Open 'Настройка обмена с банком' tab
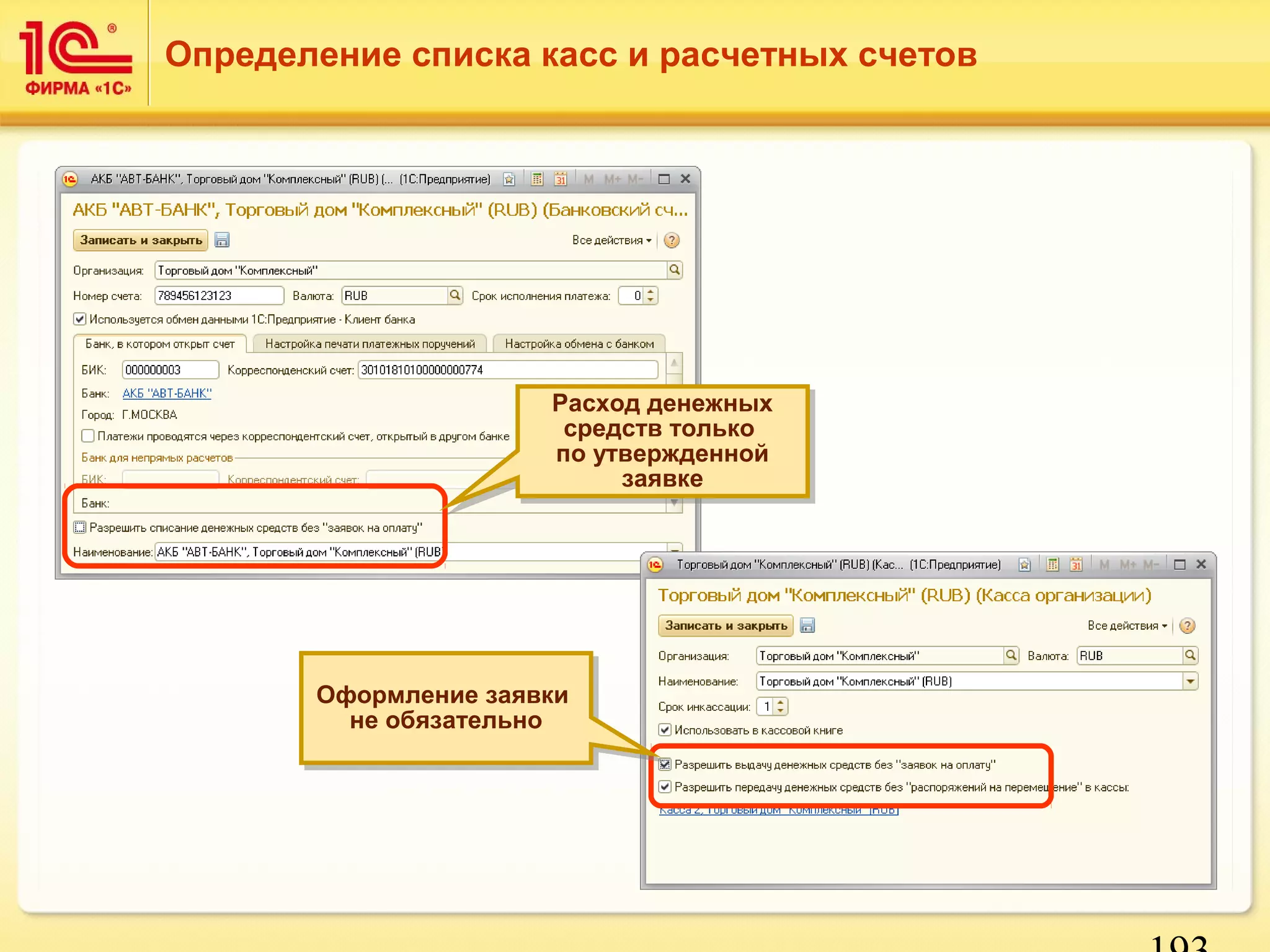Image resolution: width=1270 pixels, height=952 pixels. 579,344
